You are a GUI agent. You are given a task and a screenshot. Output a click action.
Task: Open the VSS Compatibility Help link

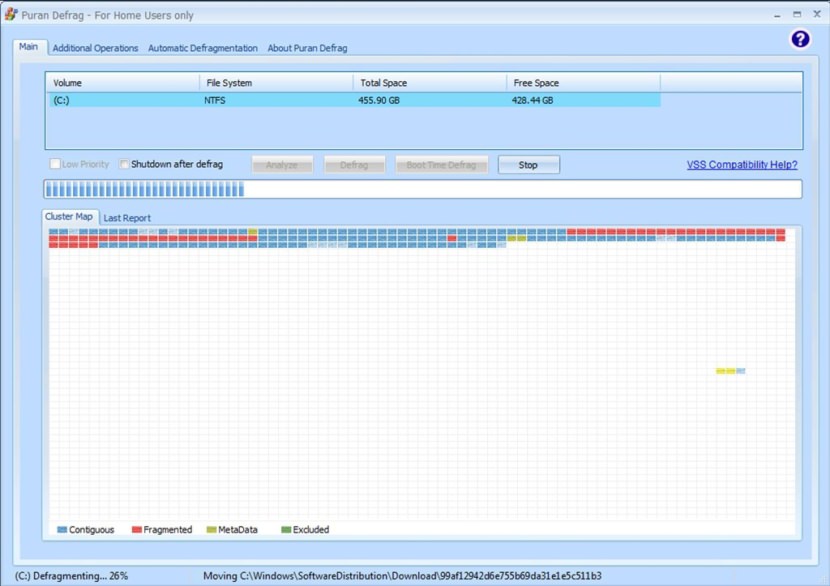tap(742, 165)
